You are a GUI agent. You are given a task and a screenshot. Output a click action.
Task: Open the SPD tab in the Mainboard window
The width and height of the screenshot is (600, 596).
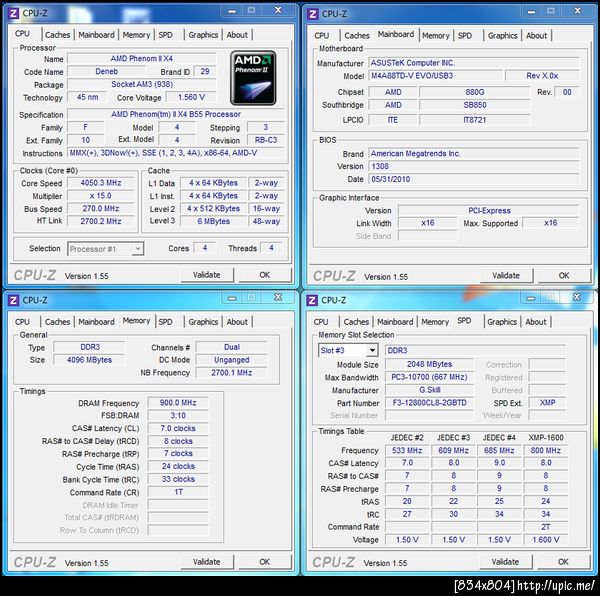(x=465, y=36)
